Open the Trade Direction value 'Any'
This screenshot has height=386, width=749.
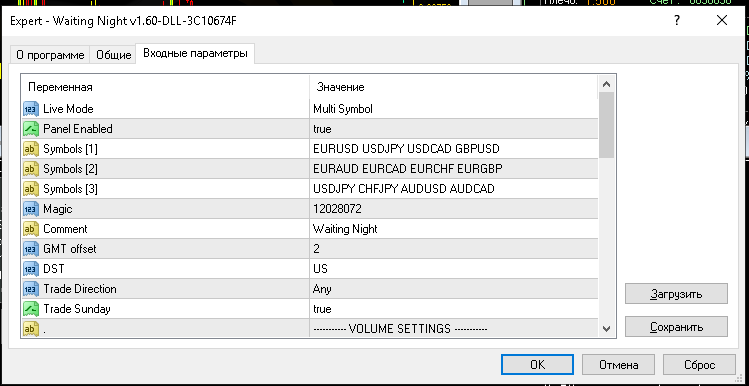point(321,289)
